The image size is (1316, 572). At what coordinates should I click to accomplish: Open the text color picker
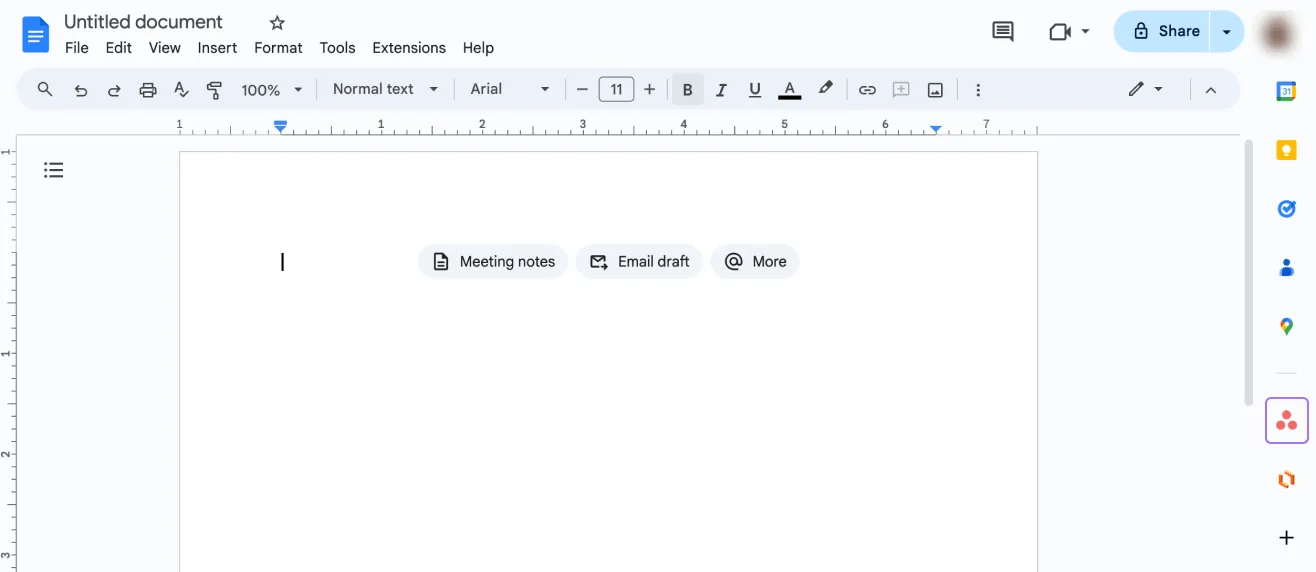pos(789,90)
